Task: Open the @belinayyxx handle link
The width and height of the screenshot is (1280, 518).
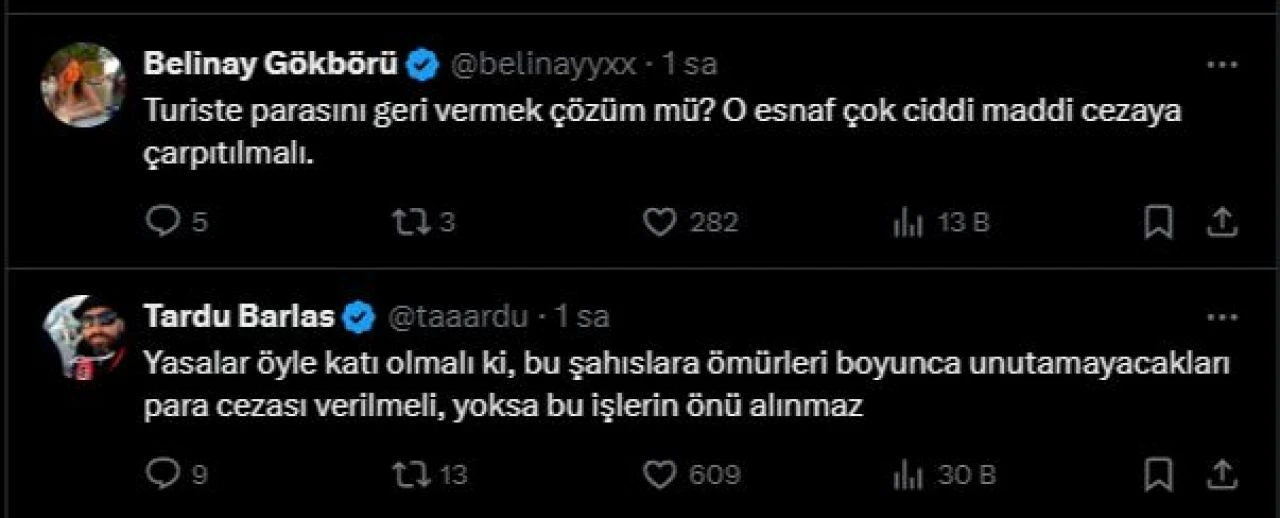Action: (x=544, y=65)
